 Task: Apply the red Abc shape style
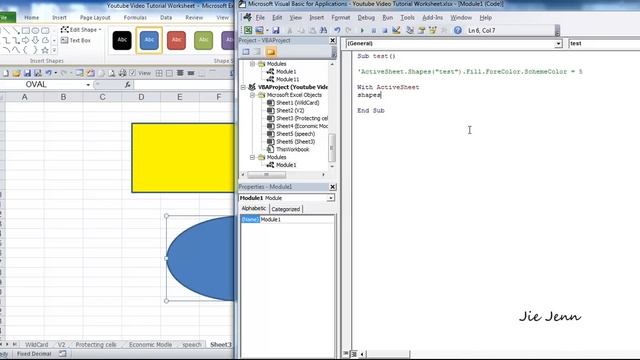(176, 40)
